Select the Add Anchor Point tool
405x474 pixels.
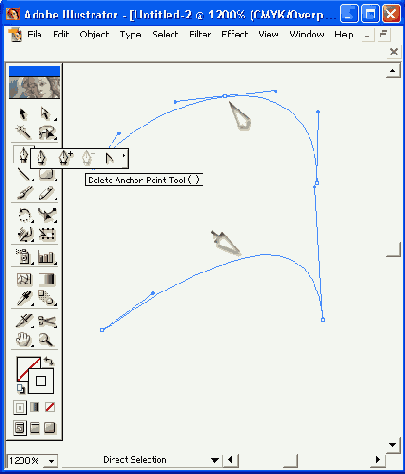click(x=65, y=158)
